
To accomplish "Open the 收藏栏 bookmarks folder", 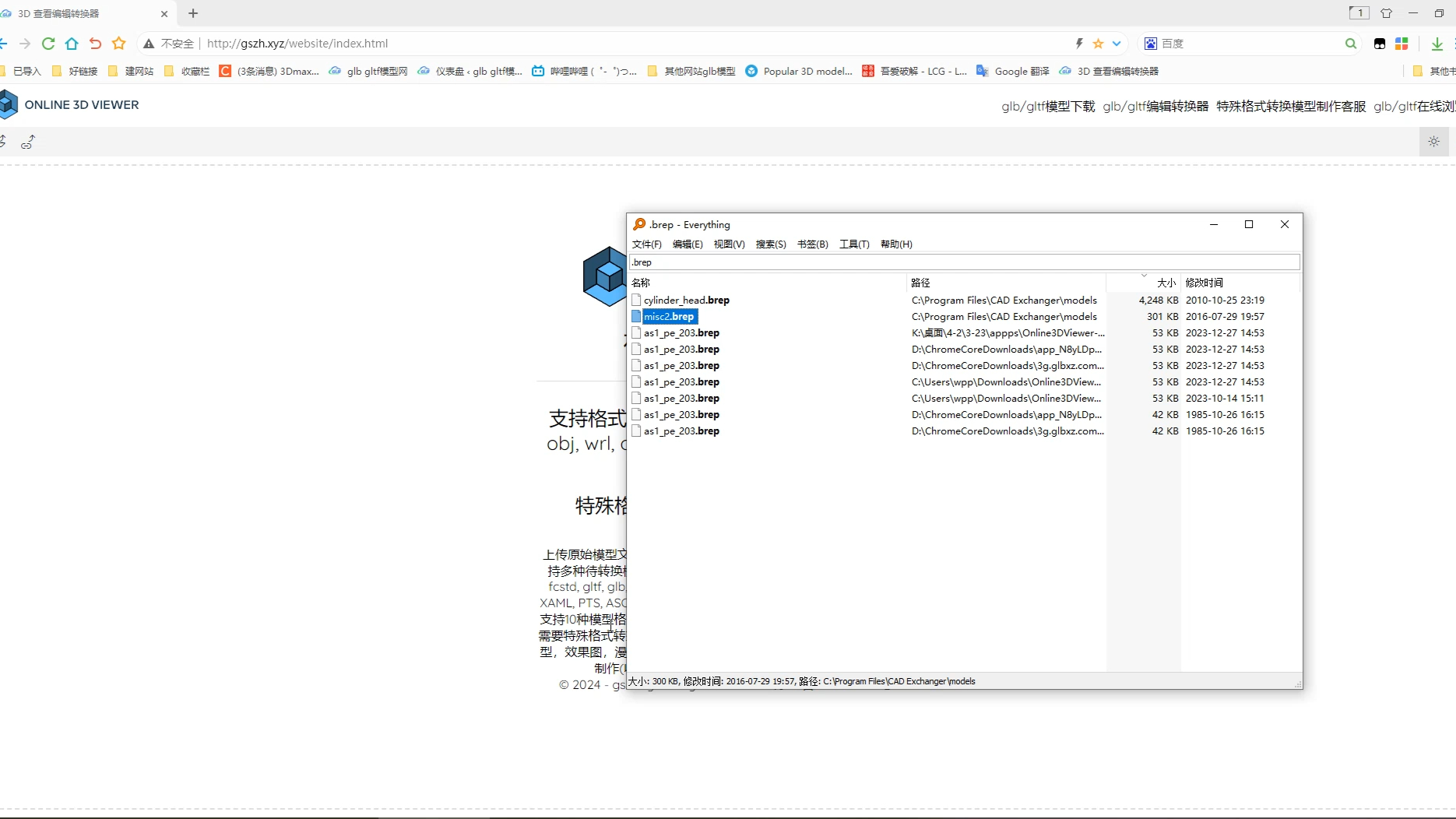I will pos(188,71).
